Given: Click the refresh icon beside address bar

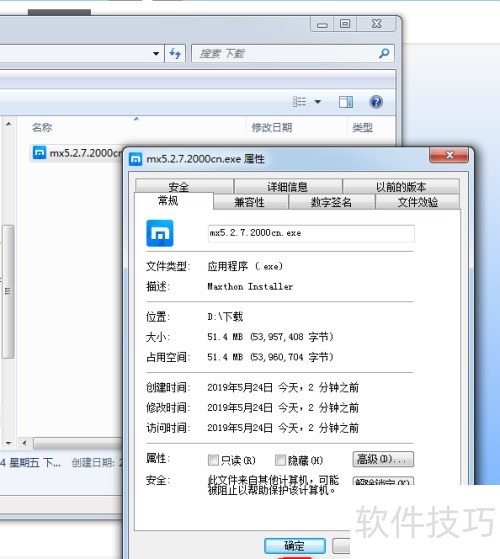Looking at the screenshot, I should click(175, 54).
